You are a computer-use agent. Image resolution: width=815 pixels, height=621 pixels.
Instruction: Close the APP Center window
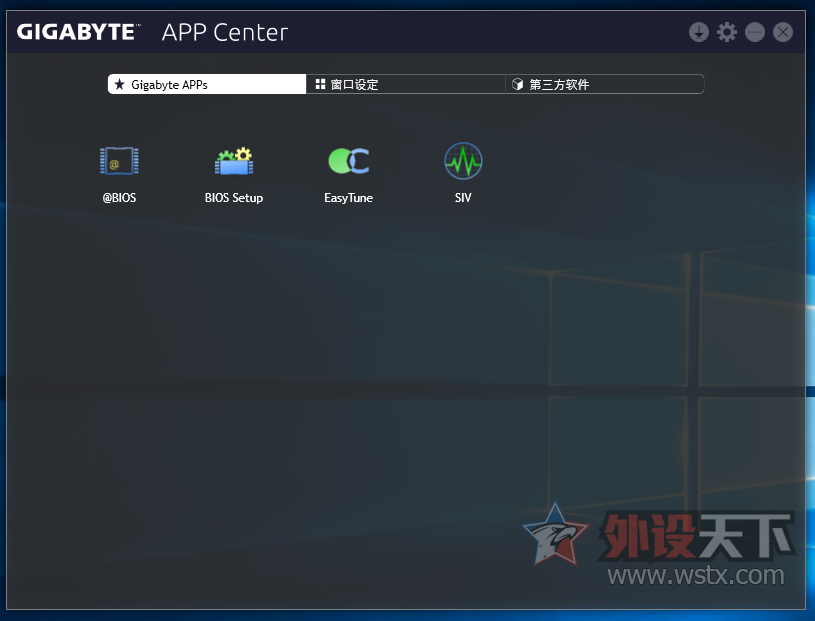pyautogui.click(x=783, y=32)
